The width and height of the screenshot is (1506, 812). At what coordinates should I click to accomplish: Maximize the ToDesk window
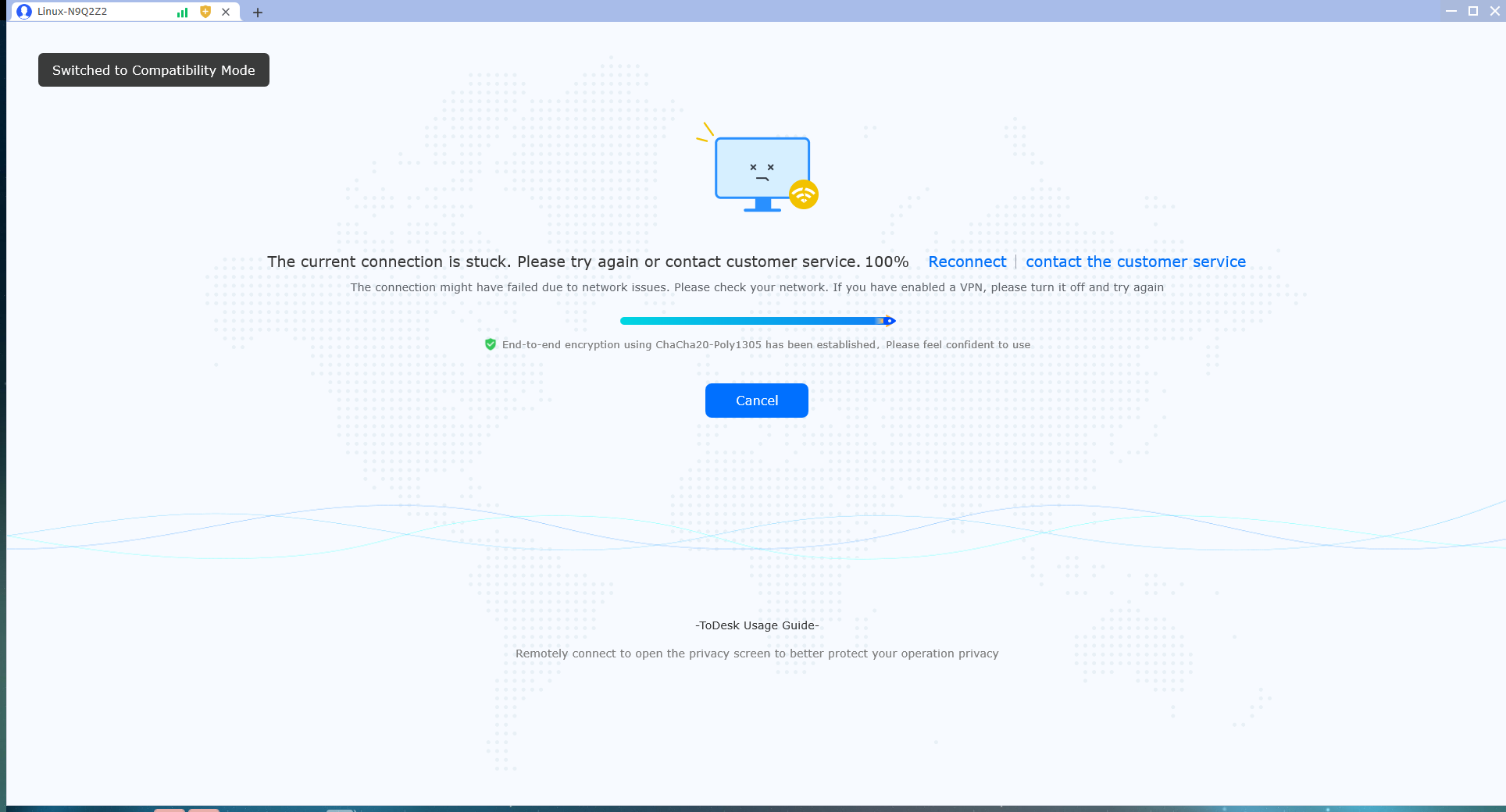click(x=1473, y=11)
